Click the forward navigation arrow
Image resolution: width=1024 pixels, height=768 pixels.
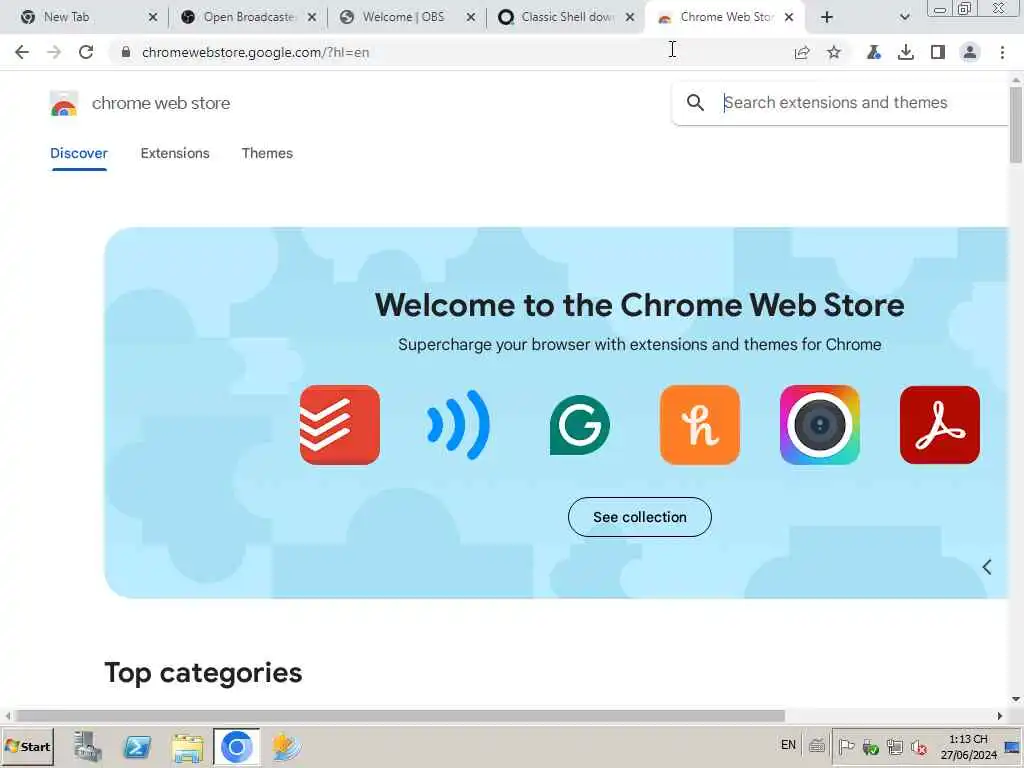pos(54,52)
